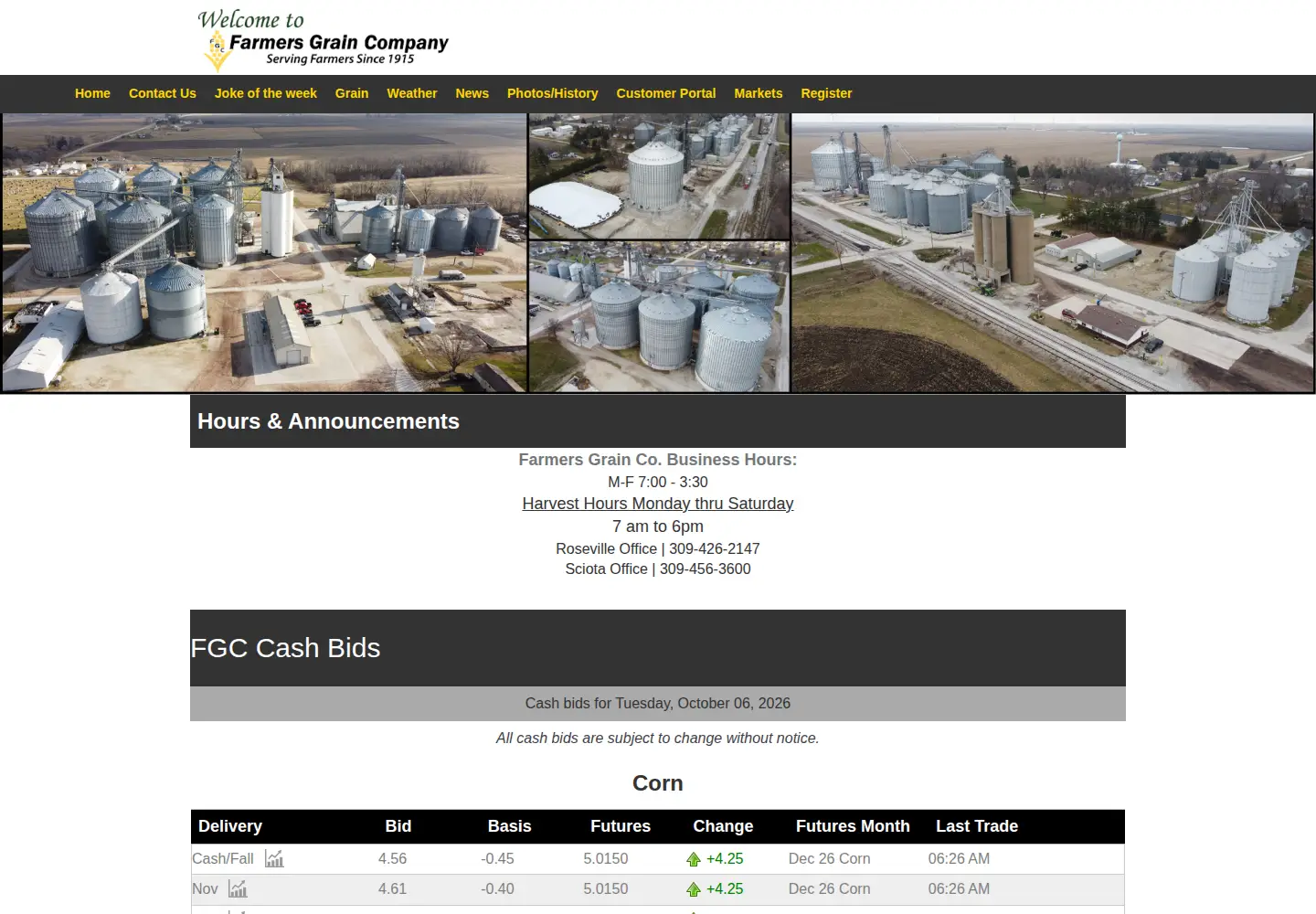Open the News menu item
The width and height of the screenshot is (1316, 914).
472,93
